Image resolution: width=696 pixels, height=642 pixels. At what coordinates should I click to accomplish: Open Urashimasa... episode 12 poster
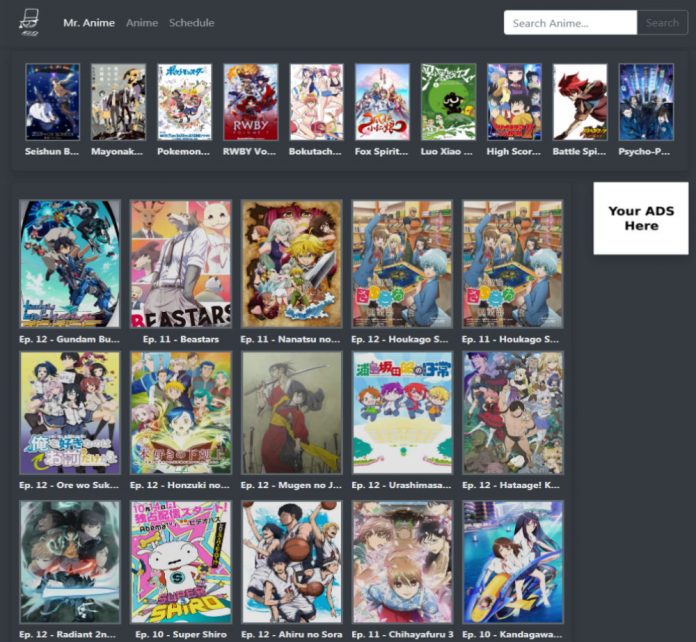(x=402, y=413)
